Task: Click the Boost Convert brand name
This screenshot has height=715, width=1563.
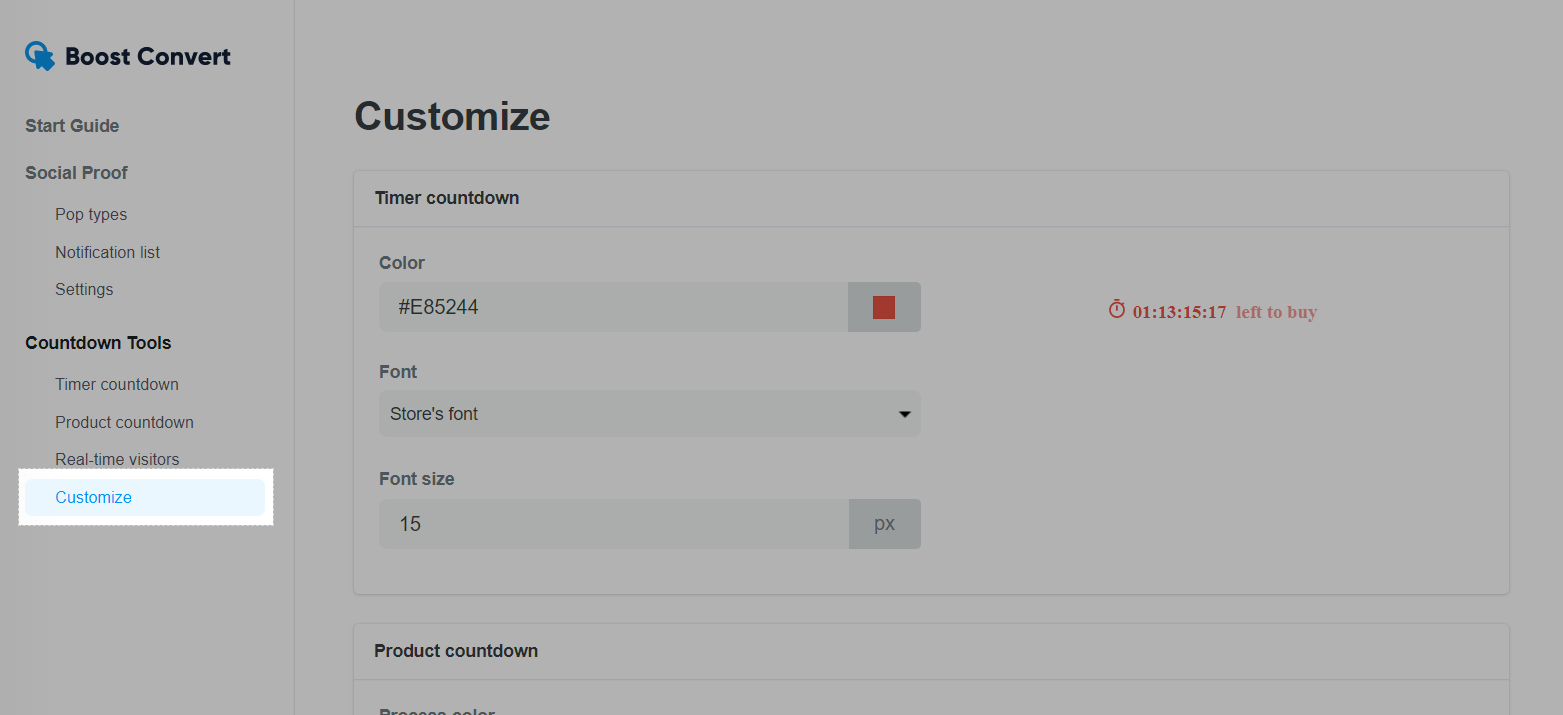Action: [148, 57]
